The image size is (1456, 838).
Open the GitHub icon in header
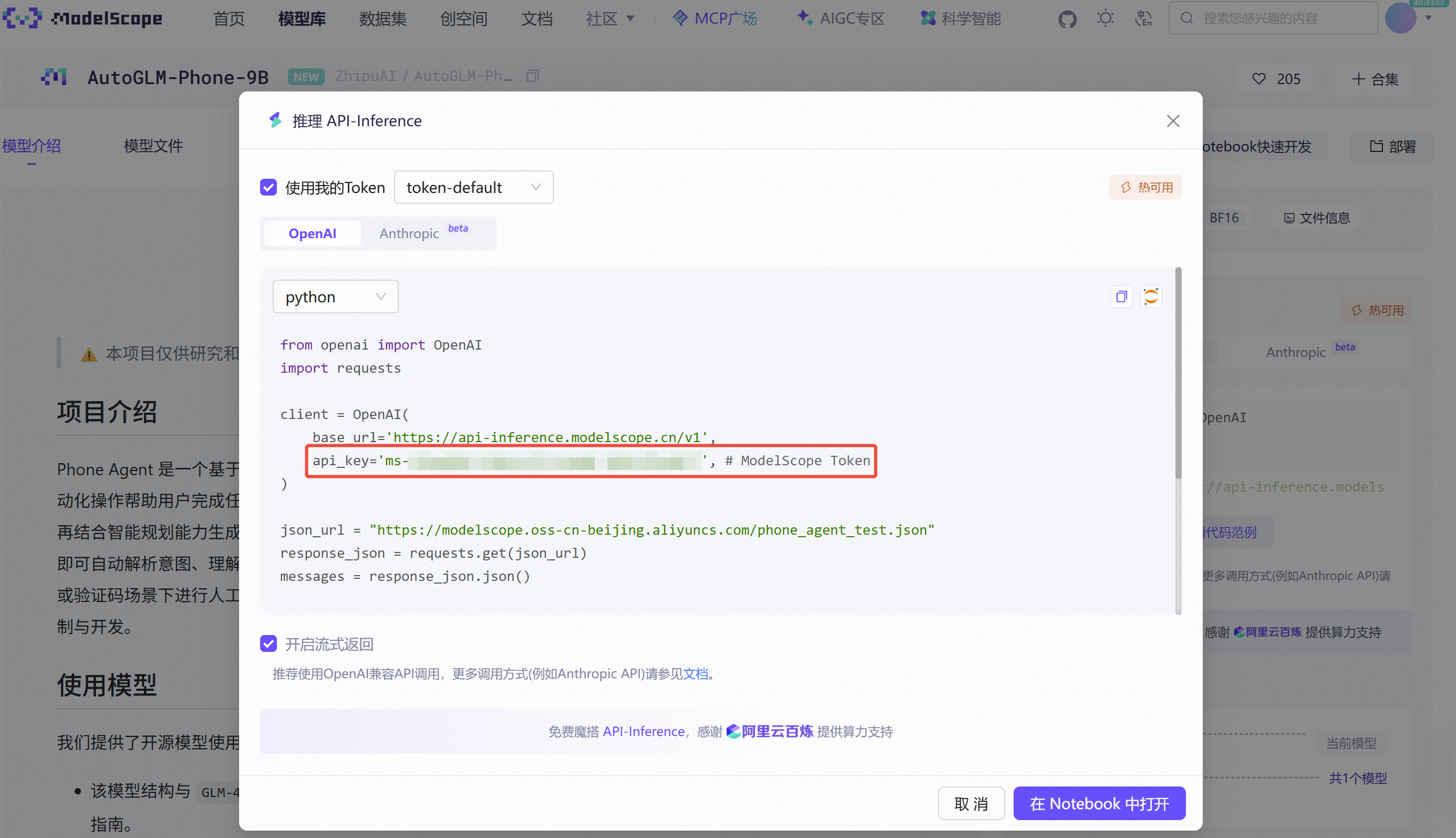1067,19
